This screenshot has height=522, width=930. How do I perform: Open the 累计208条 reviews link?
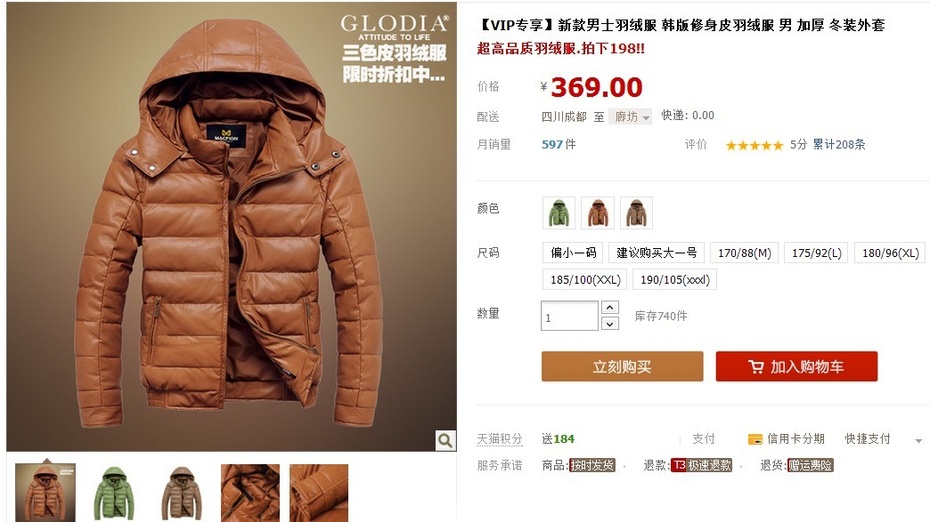pos(839,145)
